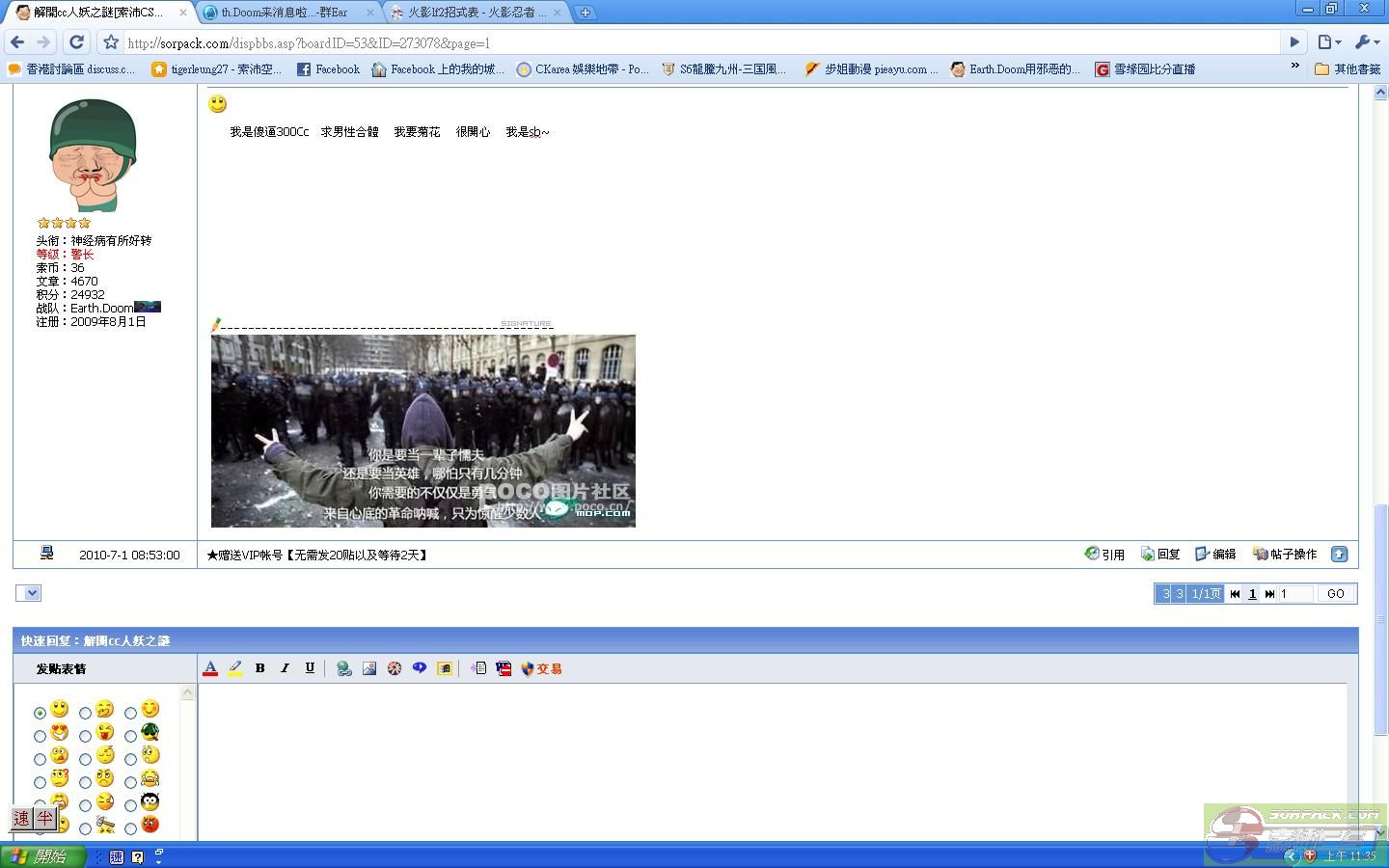The image size is (1389, 868).
Task: Bookmark this page with the star icon
Action: click(111, 42)
